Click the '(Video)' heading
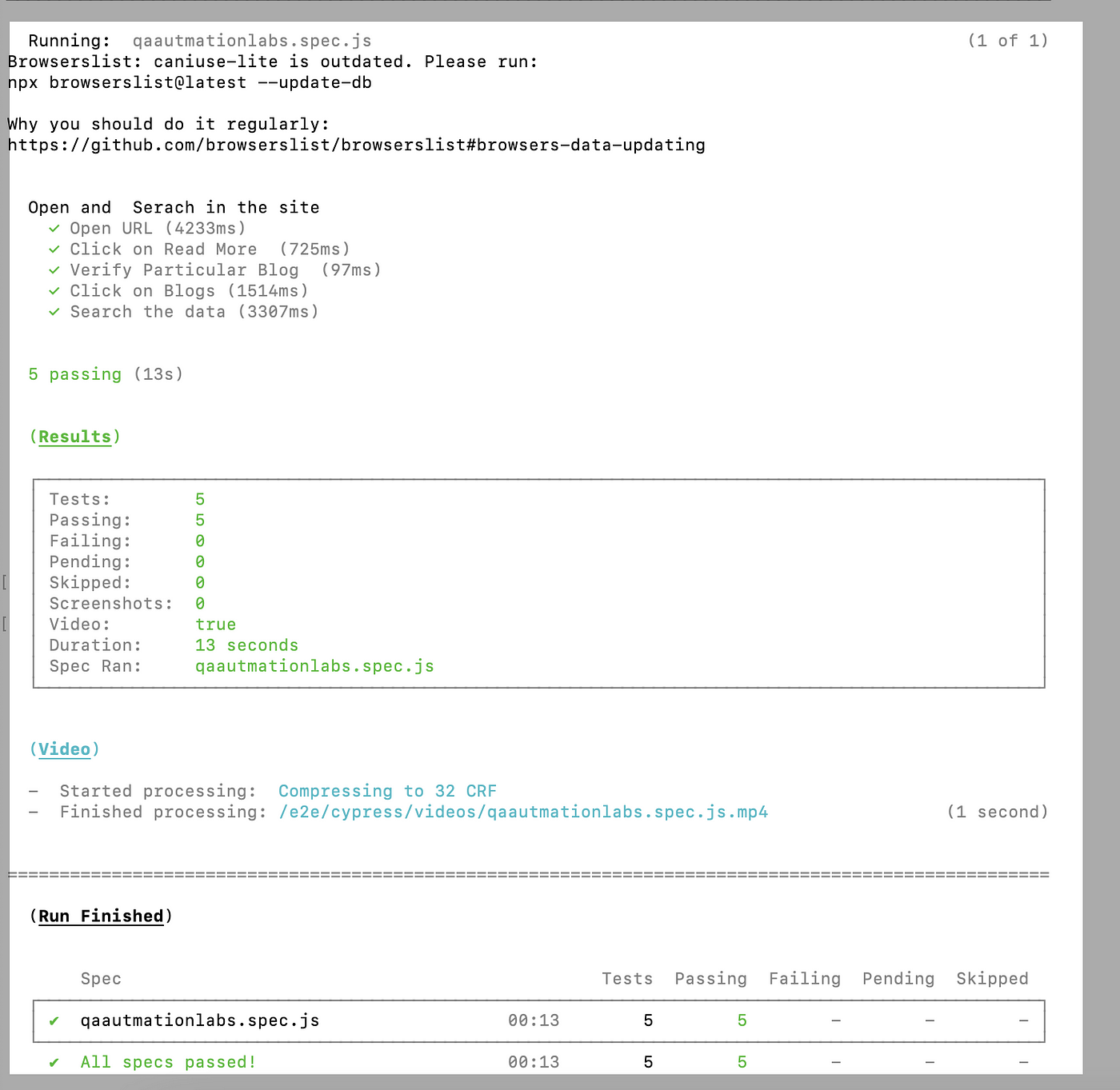The image size is (1120, 1090). click(x=64, y=749)
